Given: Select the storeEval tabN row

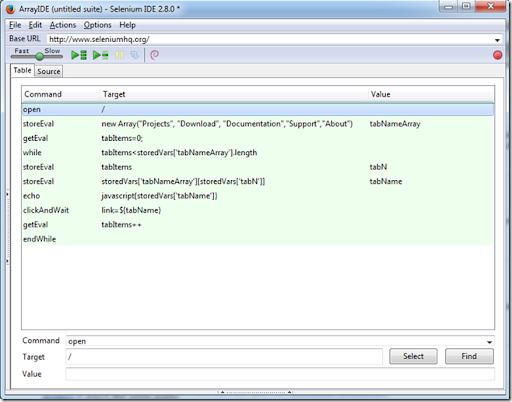Looking at the screenshot, I should [258, 167].
